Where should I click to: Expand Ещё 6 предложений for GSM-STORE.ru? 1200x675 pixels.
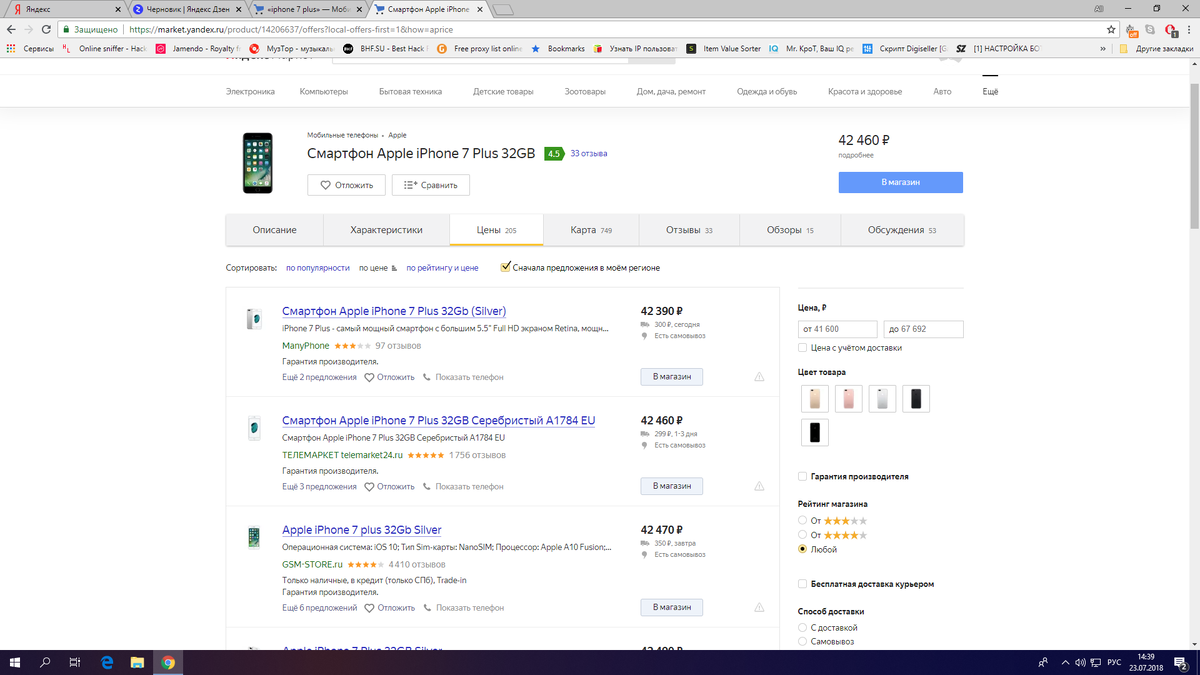tap(319, 607)
